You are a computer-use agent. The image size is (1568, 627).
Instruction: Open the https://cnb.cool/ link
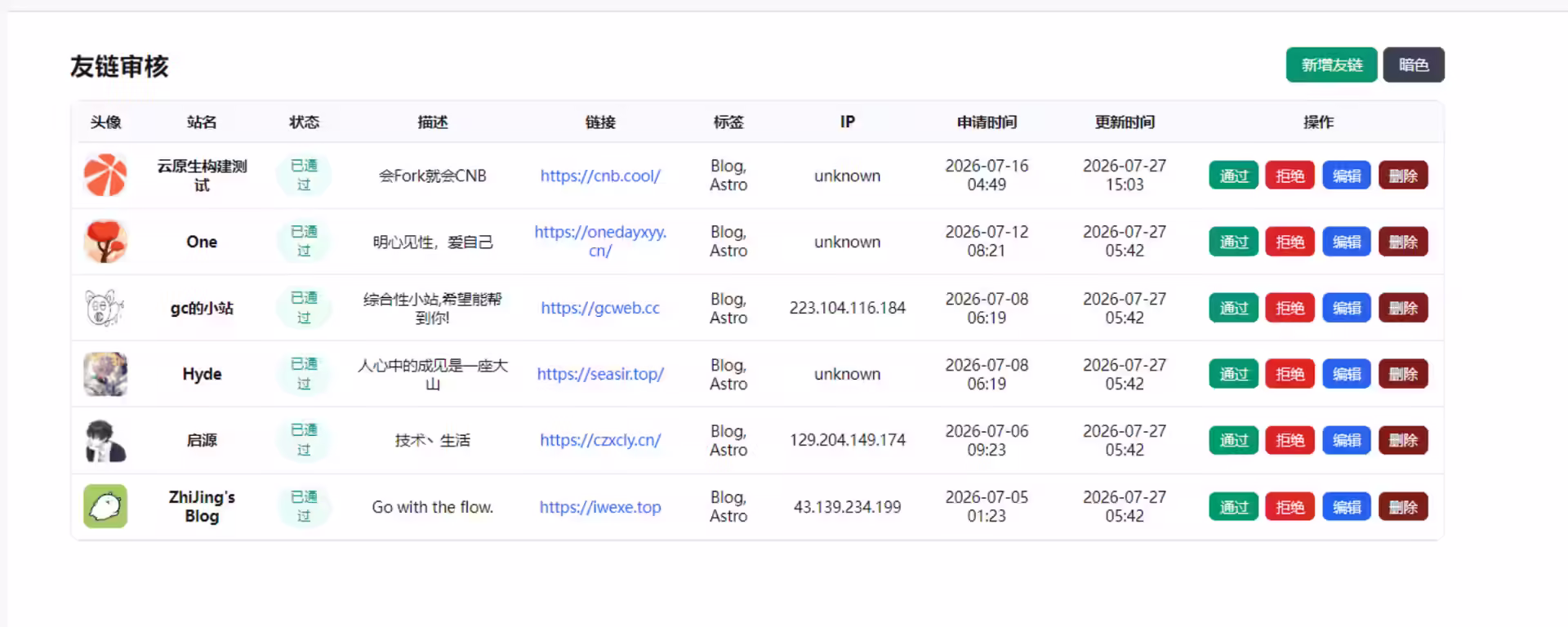pyautogui.click(x=600, y=176)
